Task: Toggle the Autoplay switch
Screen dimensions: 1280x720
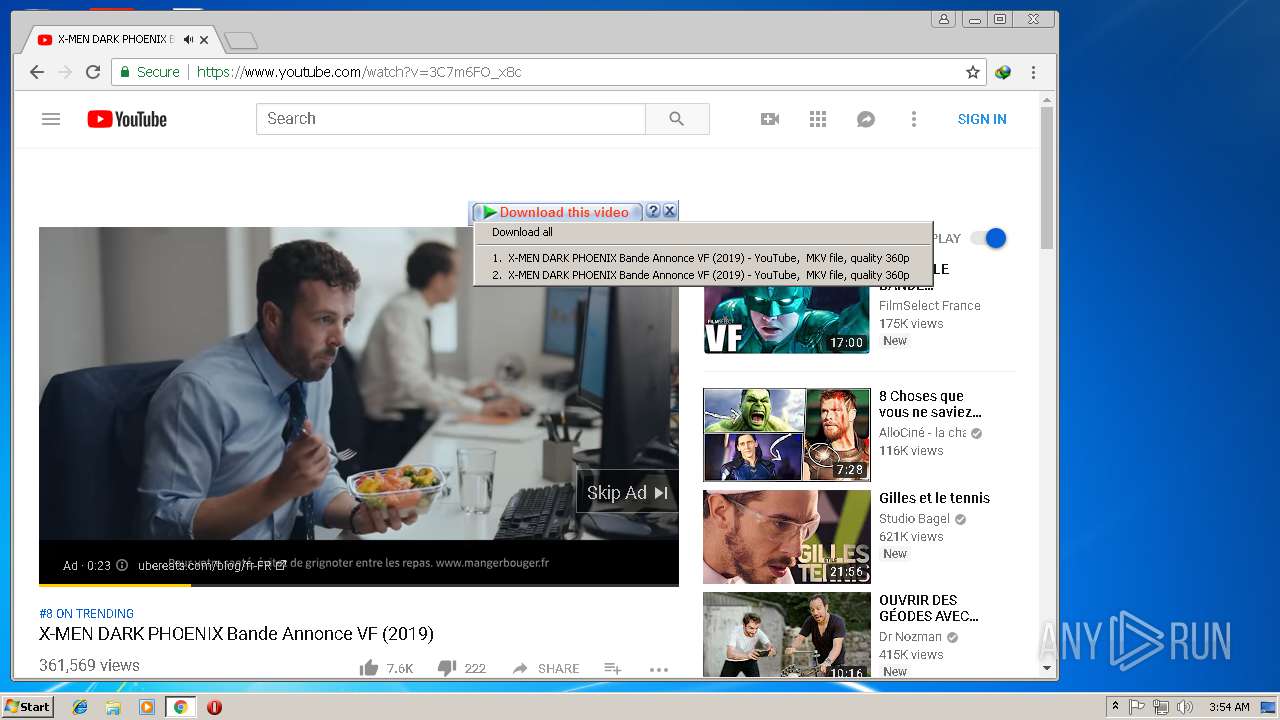Action: tap(988, 238)
